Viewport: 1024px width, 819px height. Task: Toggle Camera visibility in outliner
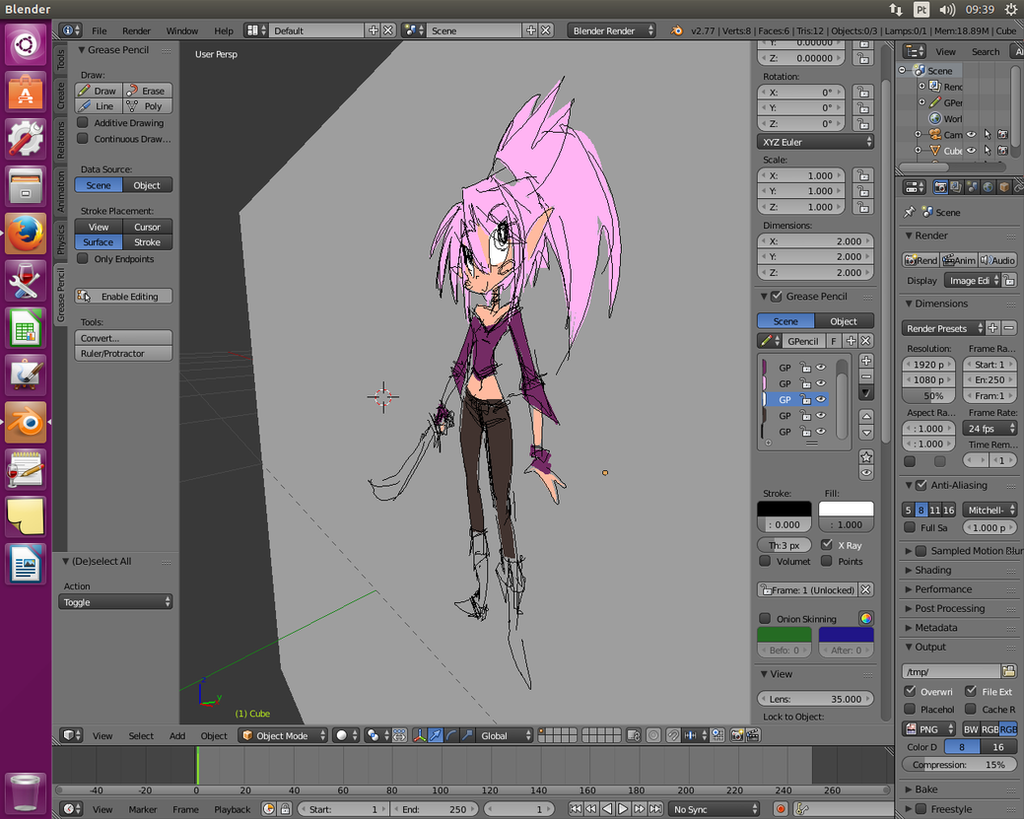point(972,135)
